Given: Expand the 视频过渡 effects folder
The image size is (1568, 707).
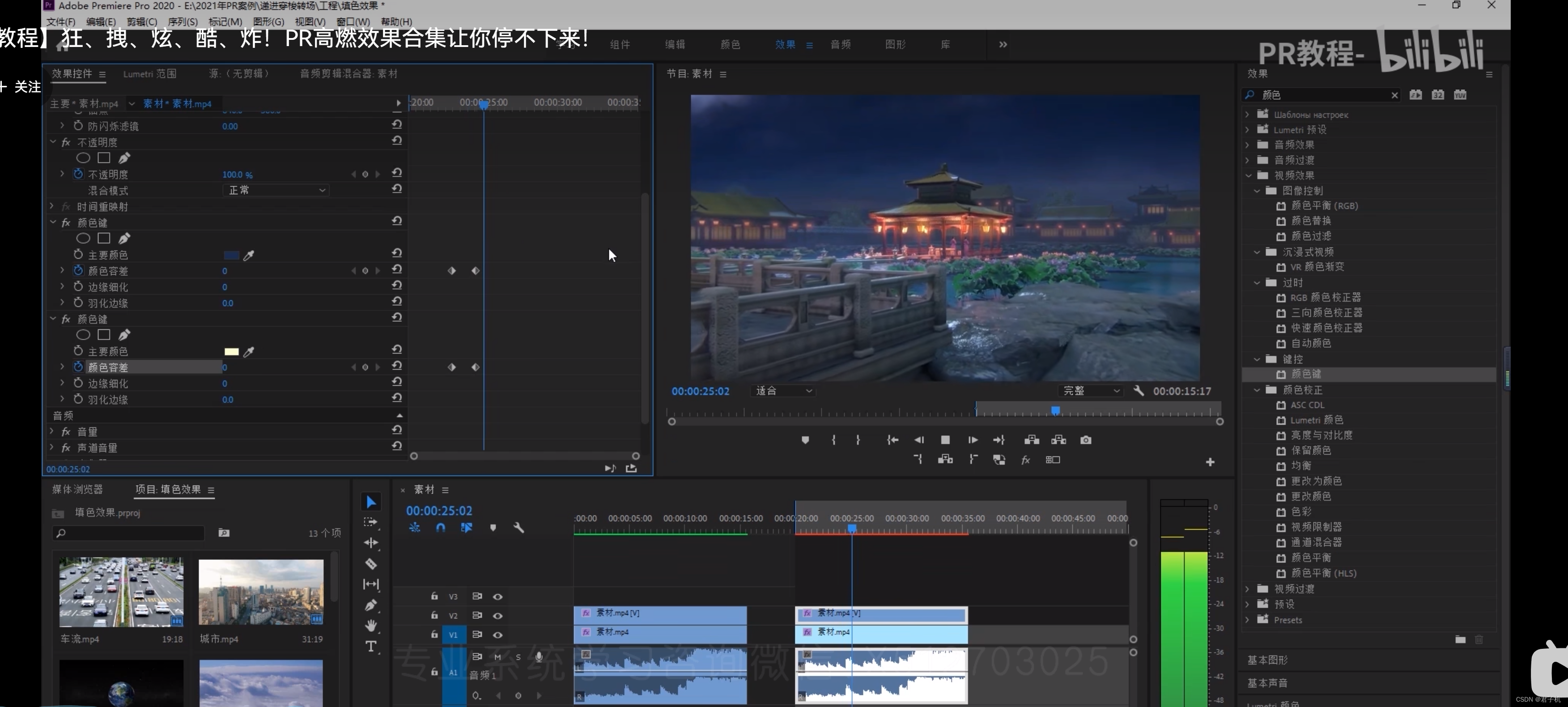Looking at the screenshot, I should click(x=1247, y=589).
